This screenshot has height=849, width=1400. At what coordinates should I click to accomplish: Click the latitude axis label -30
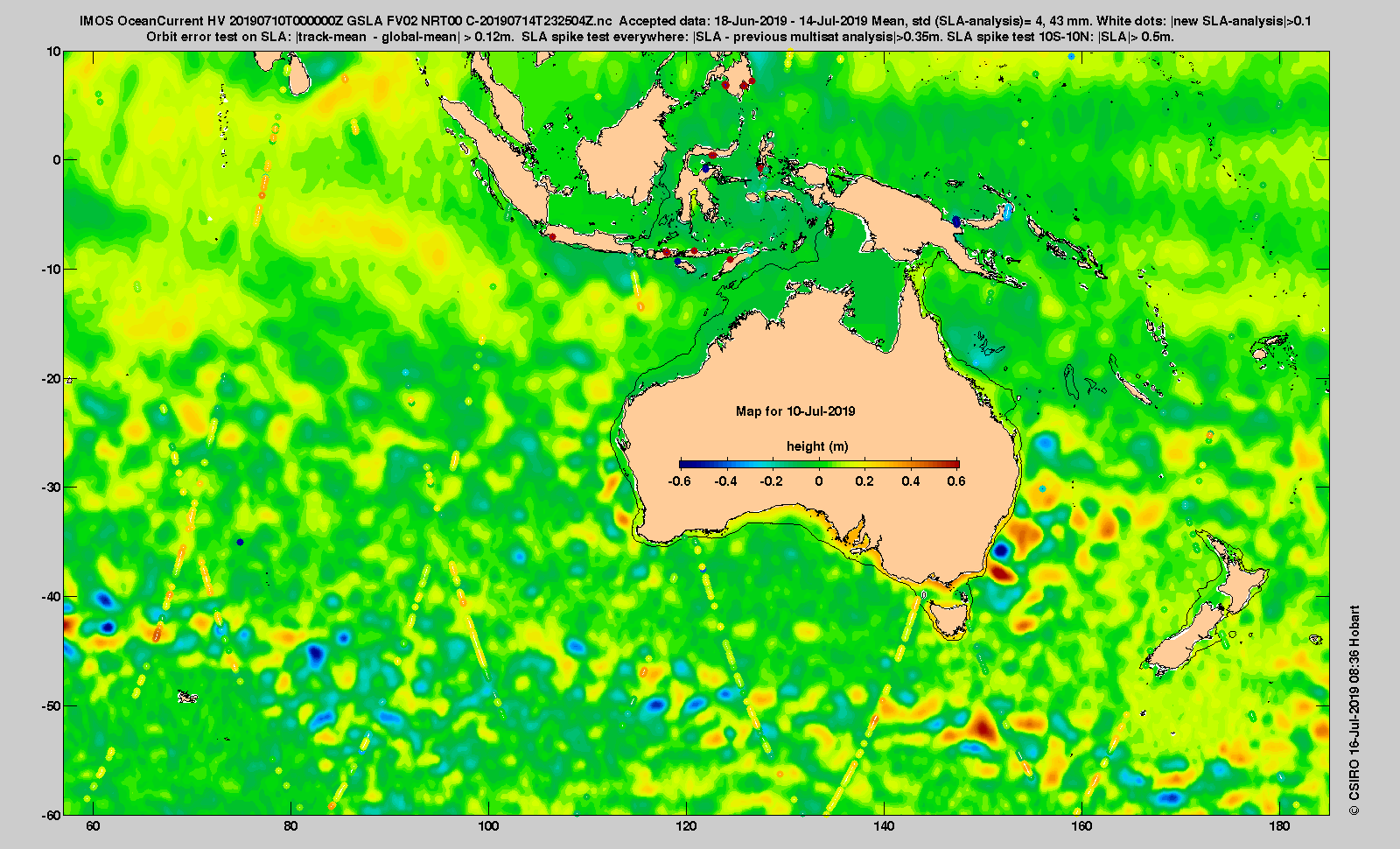pos(52,488)
